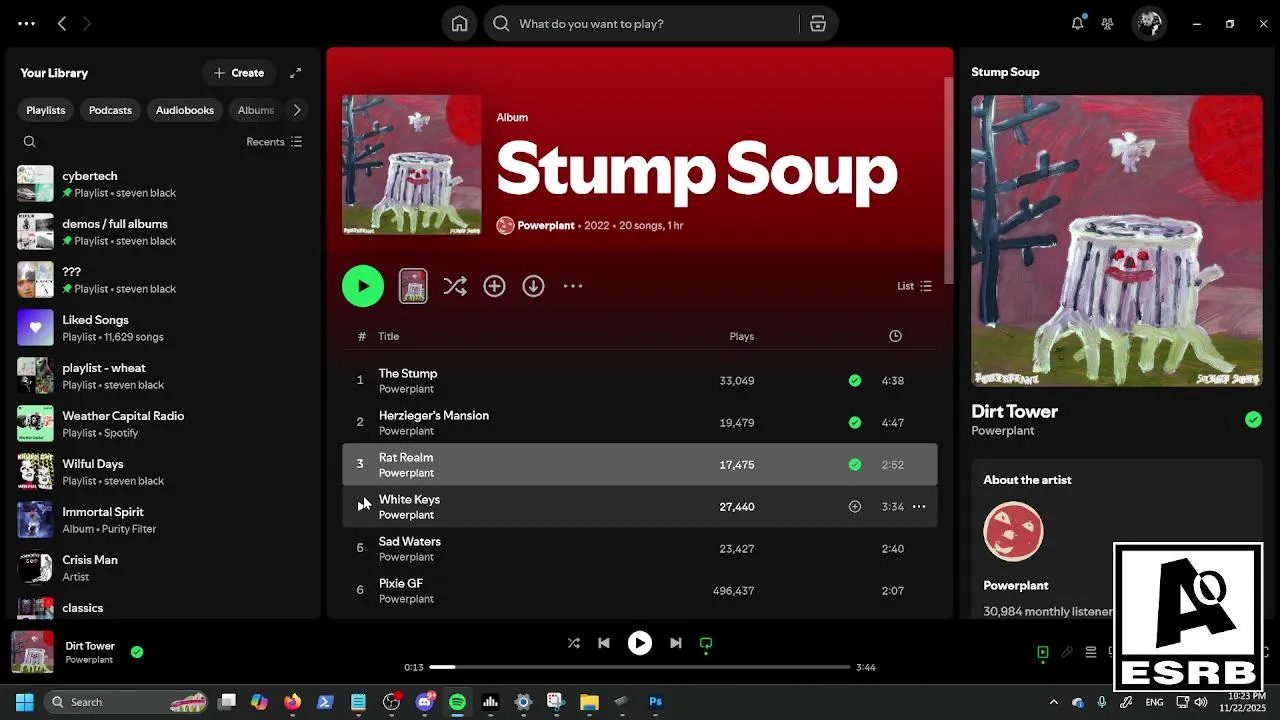Open the cybertech playlist
Image resolution: width=1280 pixels, height=720 pixels.
(165, 184)
